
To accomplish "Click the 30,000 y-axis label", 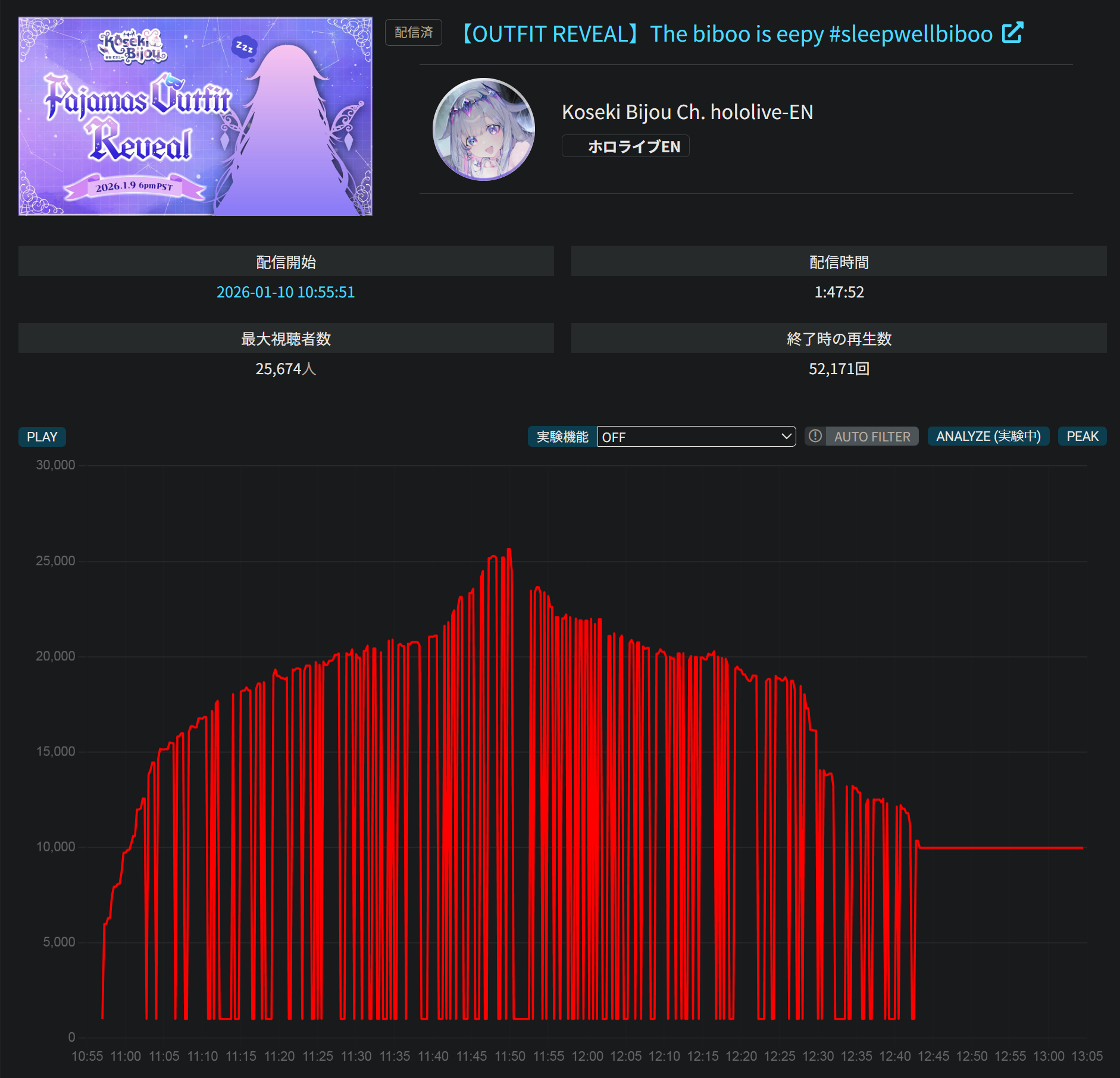I will coord(55,465).
